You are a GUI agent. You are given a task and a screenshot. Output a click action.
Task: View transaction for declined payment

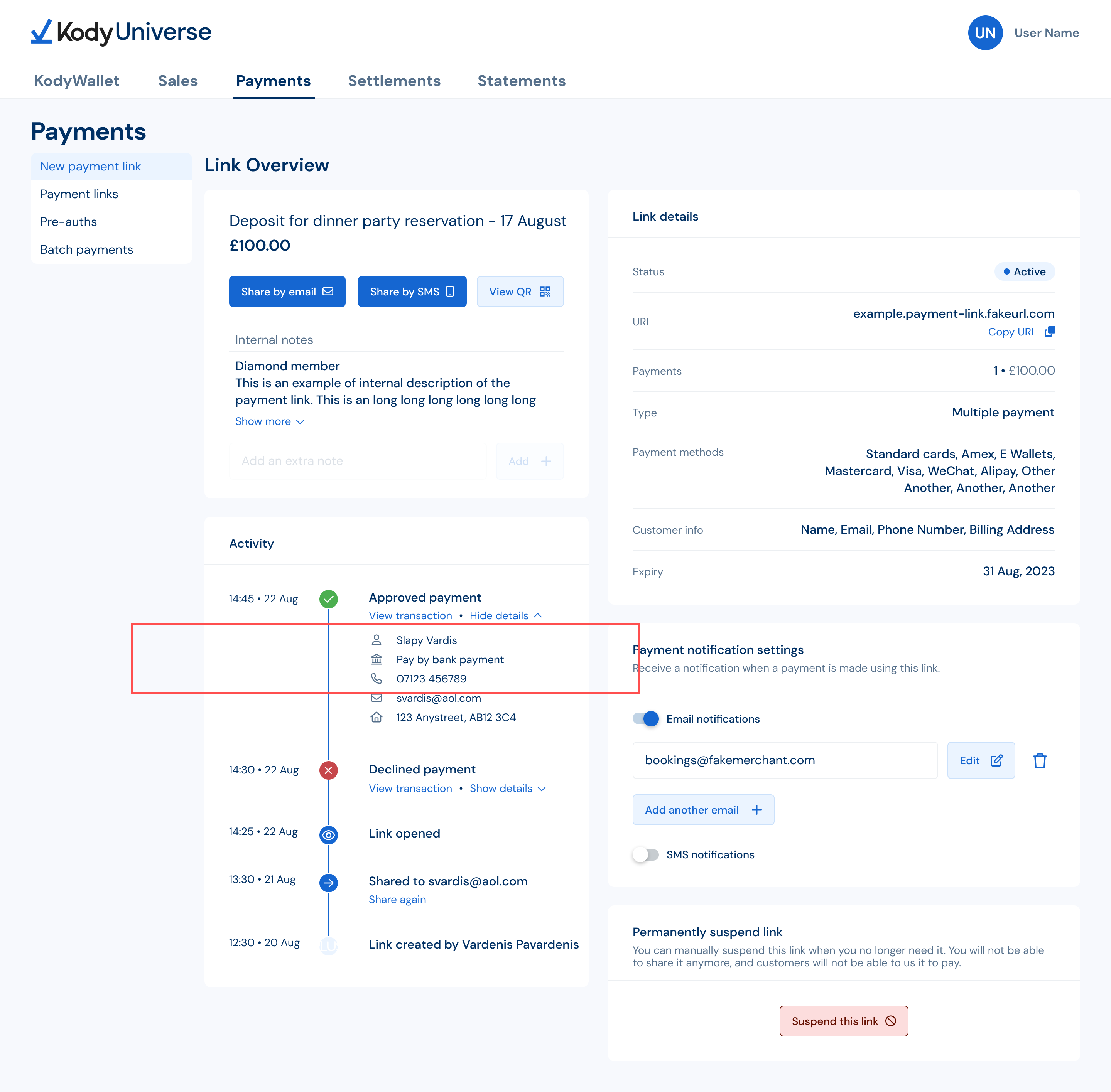tap(410, 789)
